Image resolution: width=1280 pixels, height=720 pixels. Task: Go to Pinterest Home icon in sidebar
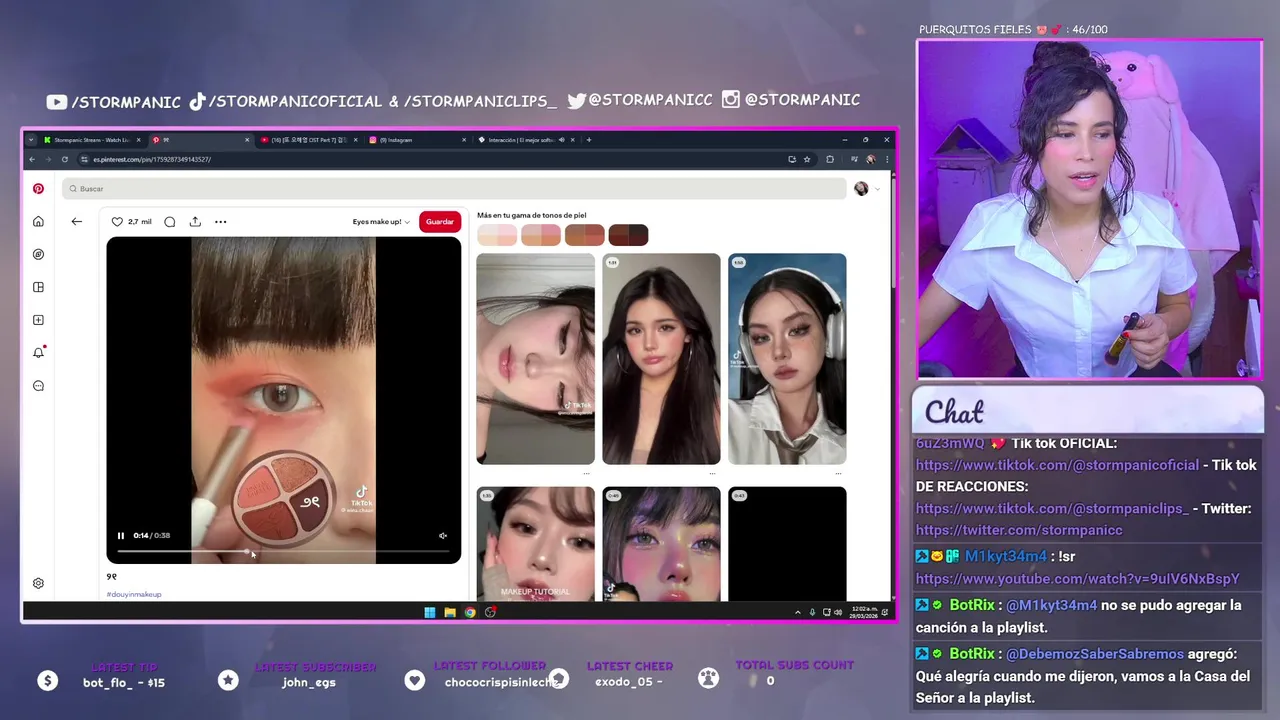pos(38,221)
